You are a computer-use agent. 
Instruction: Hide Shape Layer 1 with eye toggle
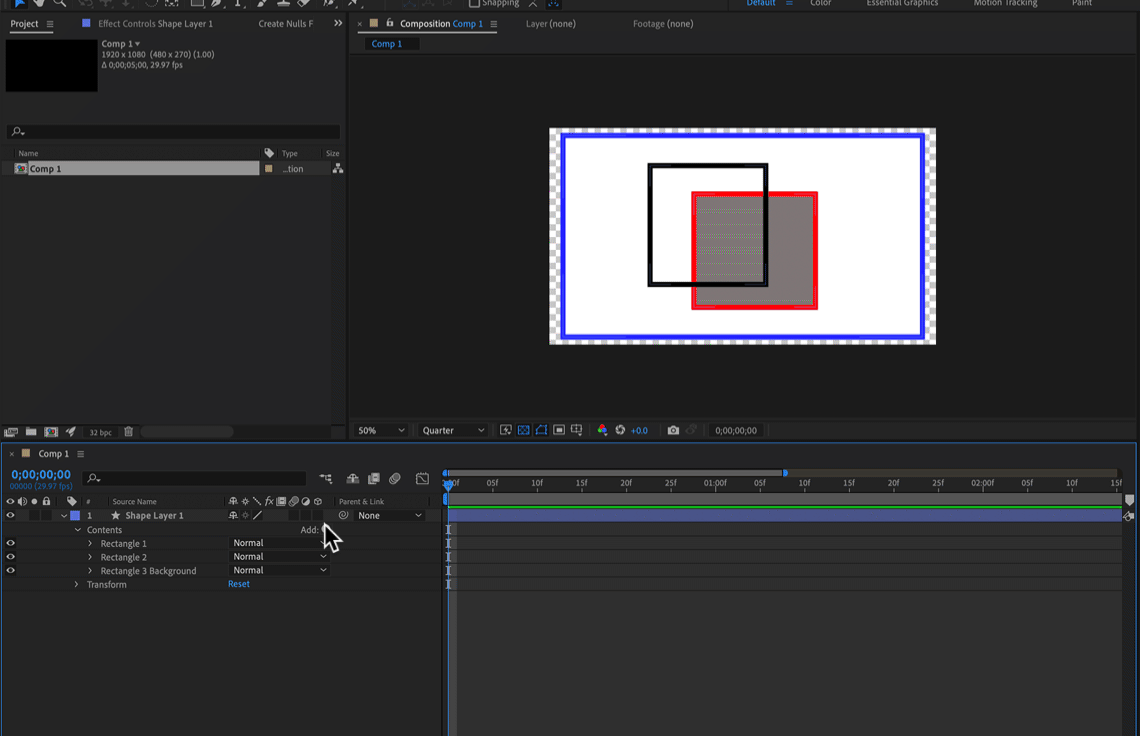(x=10, y=516)
